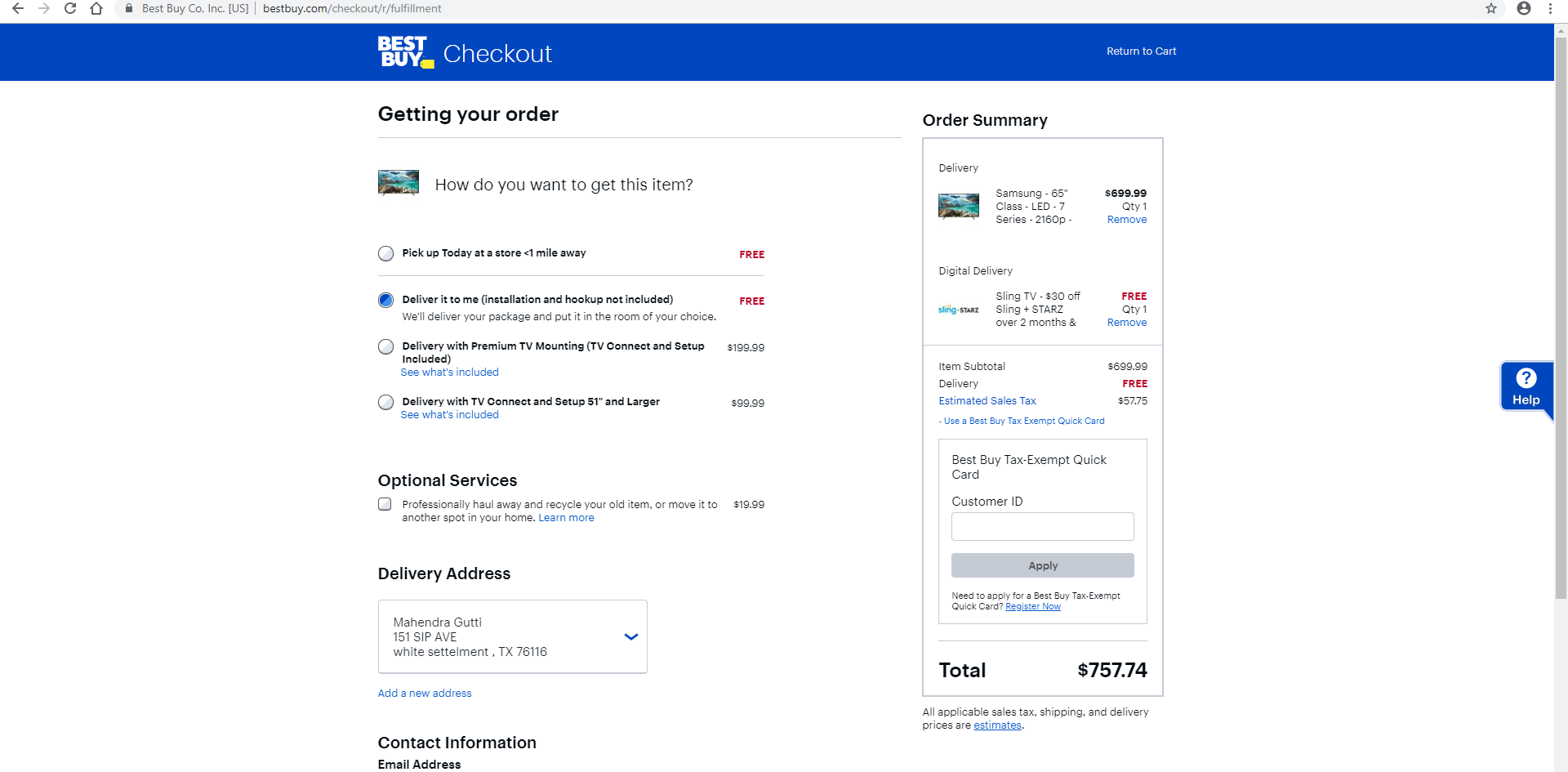This screenshot has height=772, width=1568.
Task: Click the Customer ID input field
Action: tap(1042, 527)
